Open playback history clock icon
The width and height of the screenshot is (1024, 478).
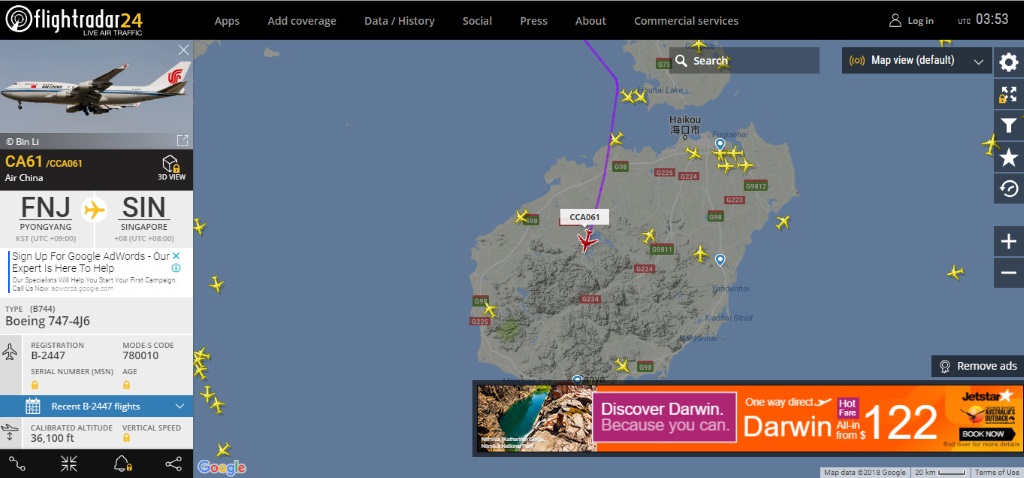point(1008,189)
